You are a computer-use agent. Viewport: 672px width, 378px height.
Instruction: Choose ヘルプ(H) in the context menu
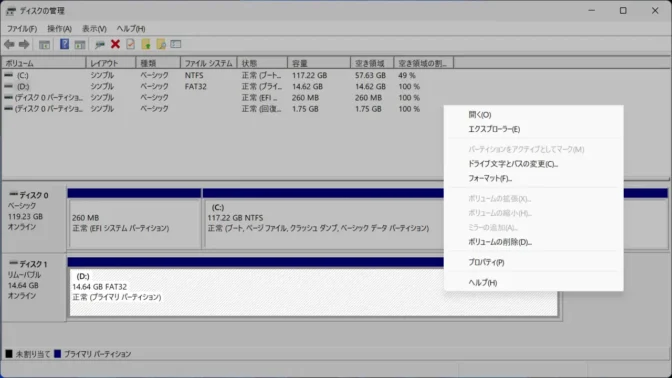(534, 282)
